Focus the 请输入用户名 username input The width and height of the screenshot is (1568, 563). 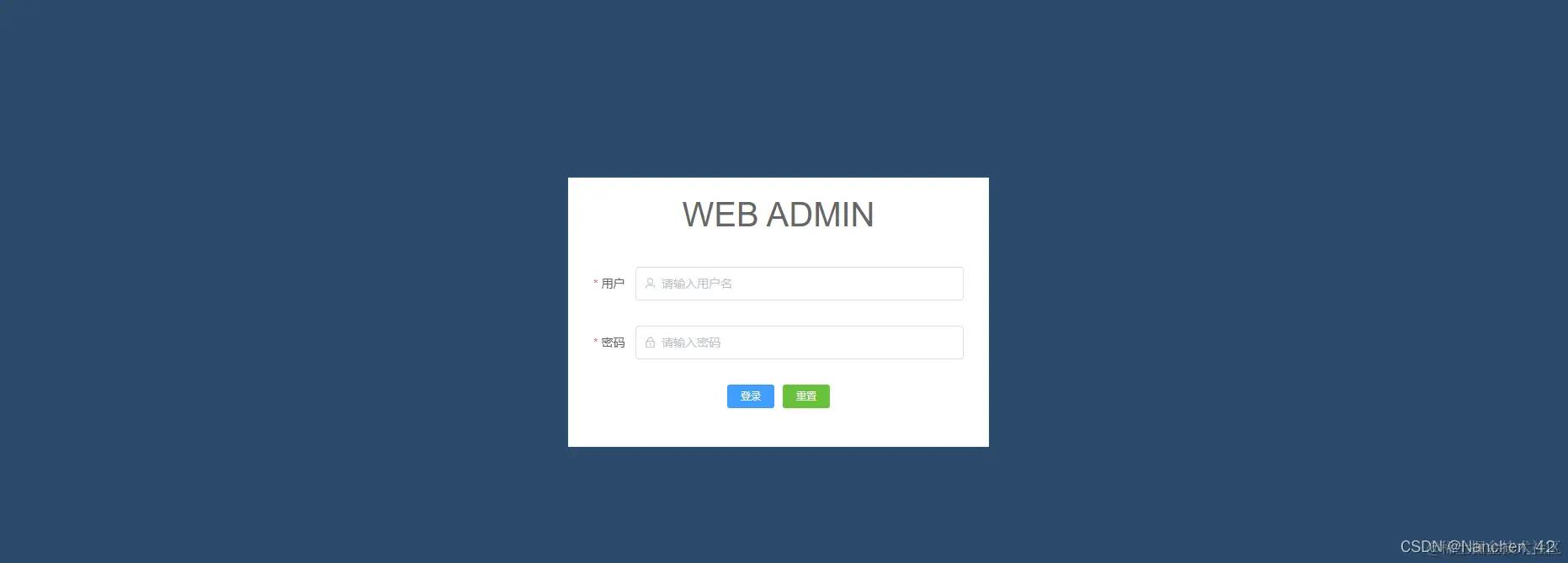point(799,284)
